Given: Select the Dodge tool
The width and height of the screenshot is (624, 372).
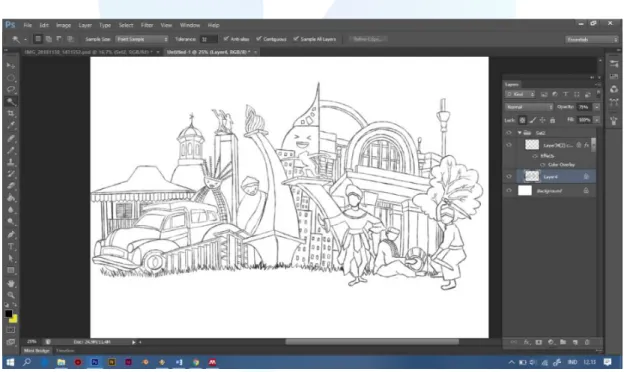Looking at the screenshot, I should pyautogui.click(x=11, y=222).
